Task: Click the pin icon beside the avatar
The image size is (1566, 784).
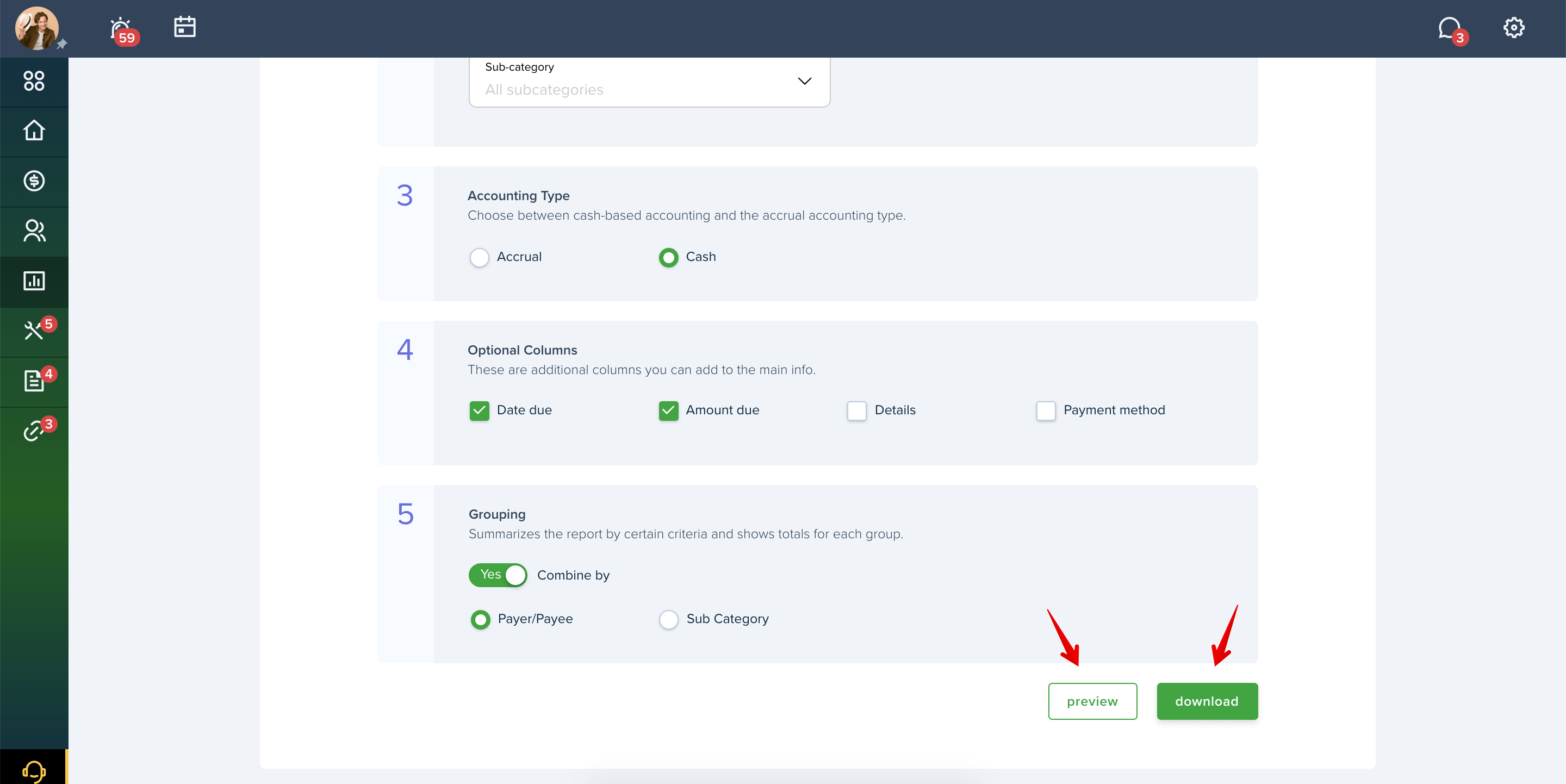Action: (62, 45)
